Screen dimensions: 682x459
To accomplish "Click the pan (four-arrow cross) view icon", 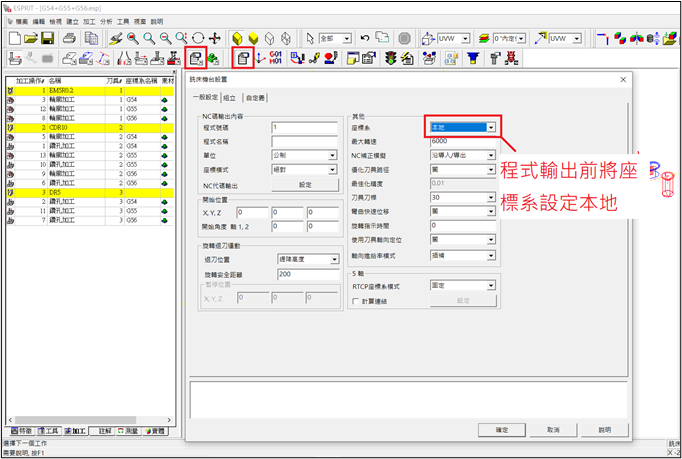I will coord(214,38).
